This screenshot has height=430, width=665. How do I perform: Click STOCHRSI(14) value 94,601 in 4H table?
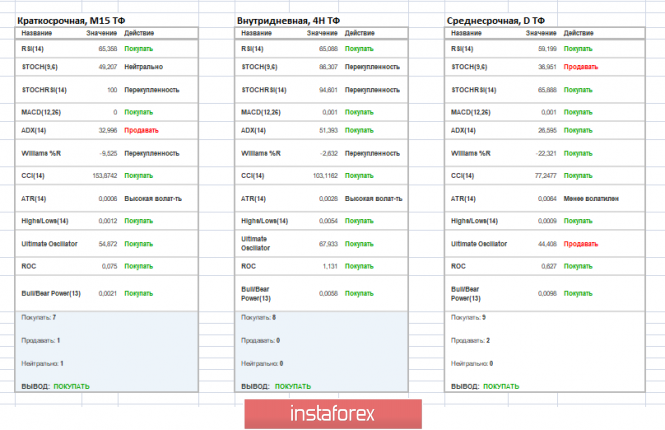click(x=328, y=90)
